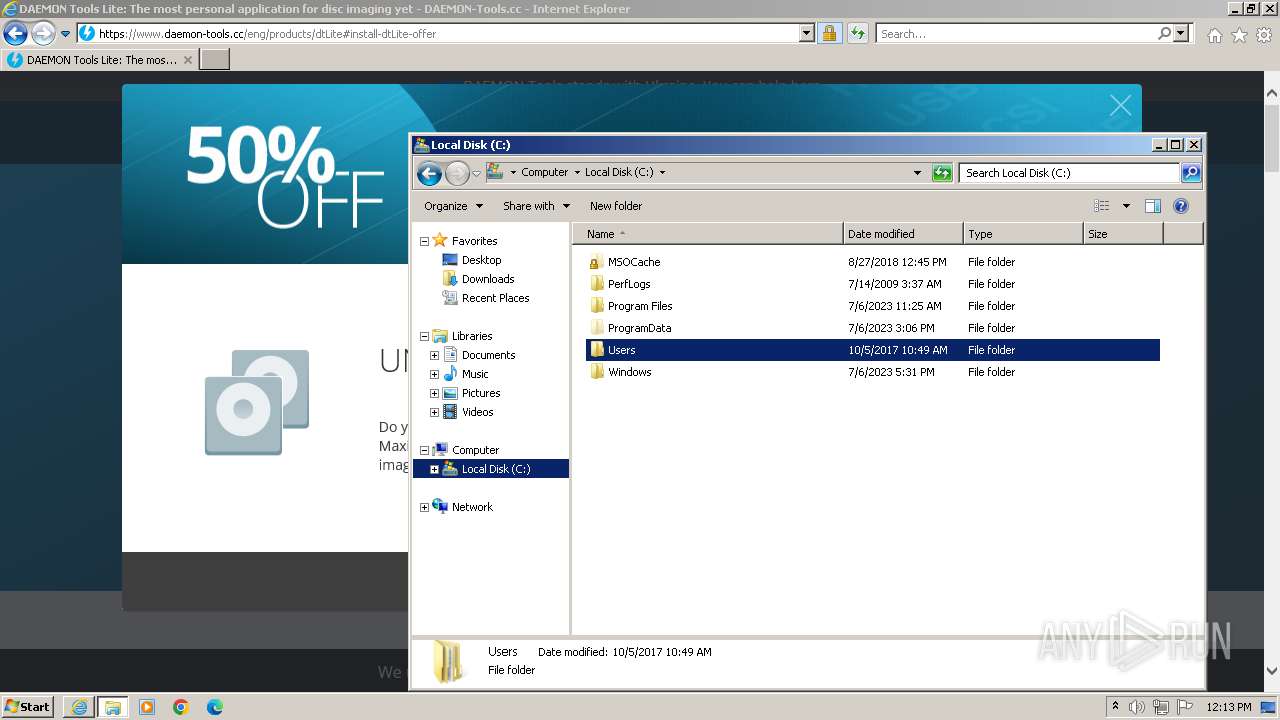The width and height of the screenshot is (1280, 720).
Task: Open Chrome from the taskbar
Action: (x=181, y=707)
